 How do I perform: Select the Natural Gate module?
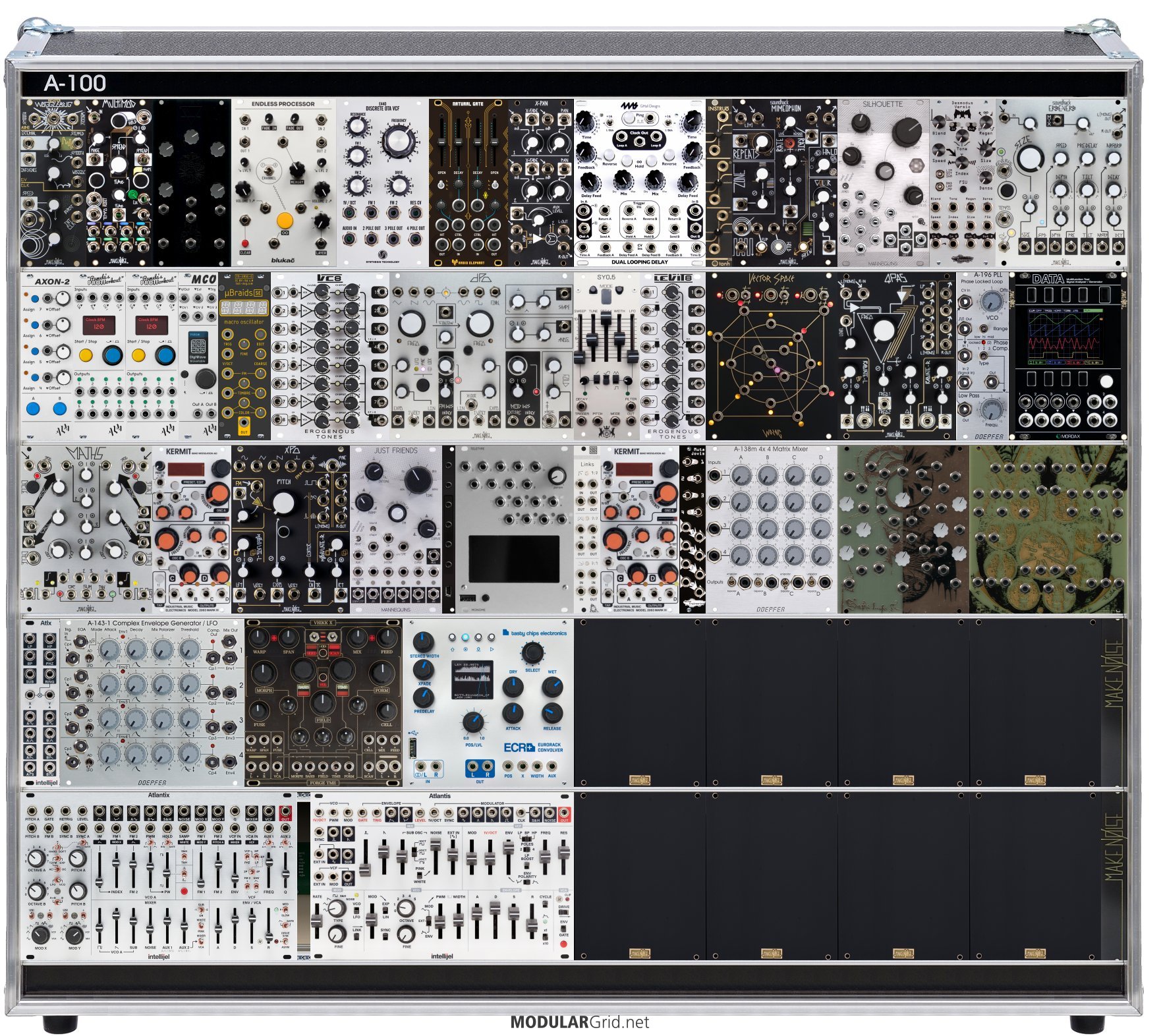pyautogui.click(x=468, y=183)
